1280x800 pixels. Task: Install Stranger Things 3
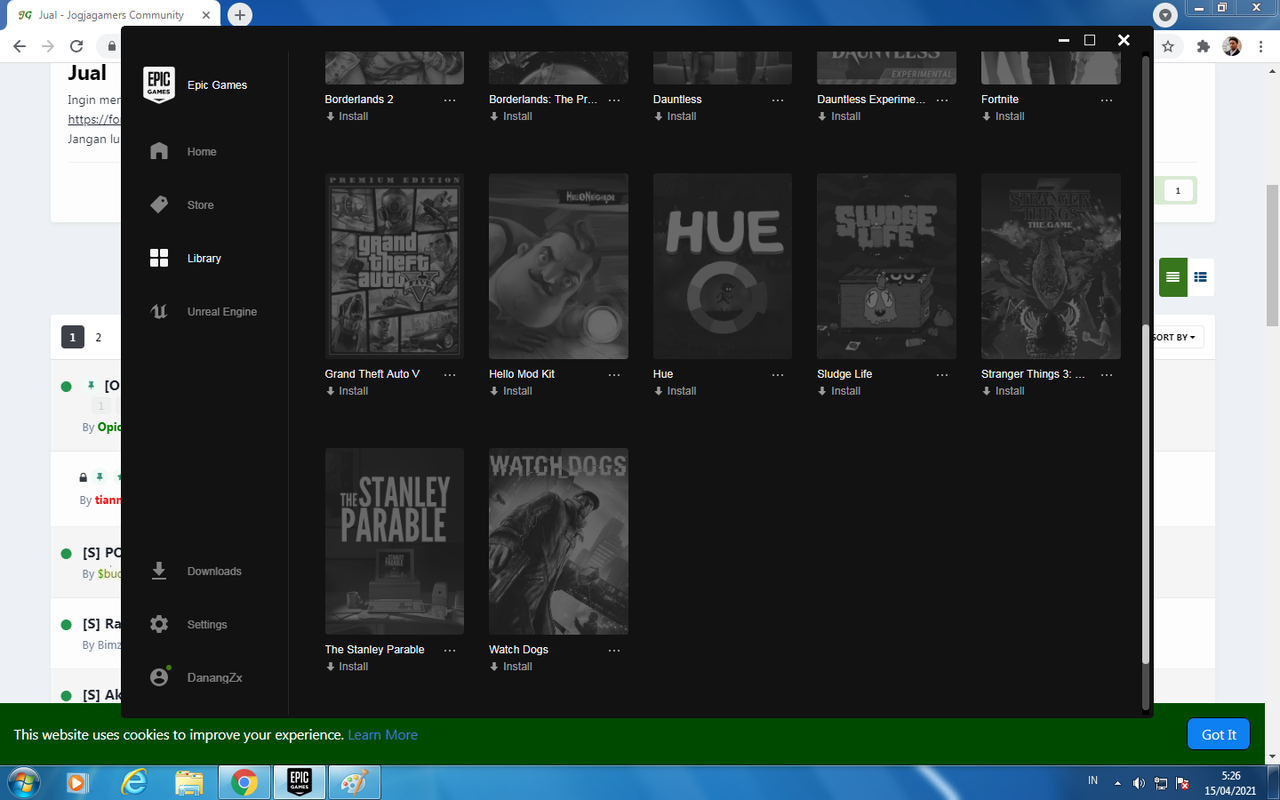tap(1003, 391)
